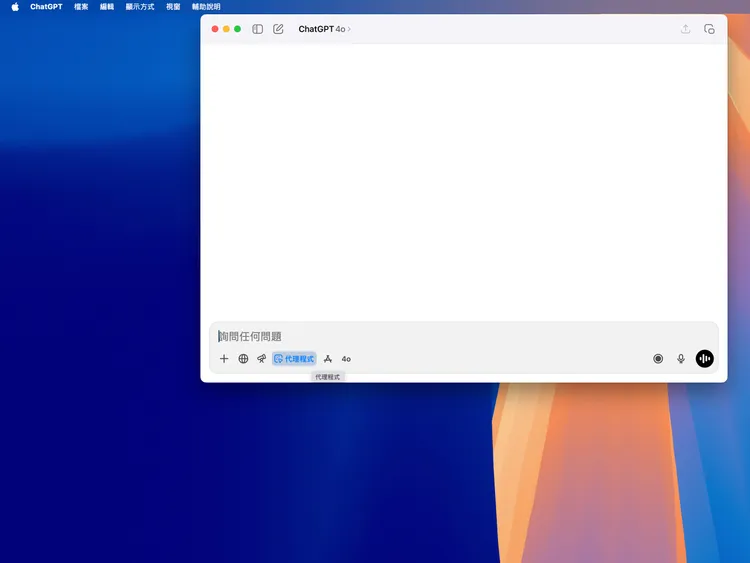Start dictation with microphone icon
This screenshot has height=563, width=750.
pos(681,359)
